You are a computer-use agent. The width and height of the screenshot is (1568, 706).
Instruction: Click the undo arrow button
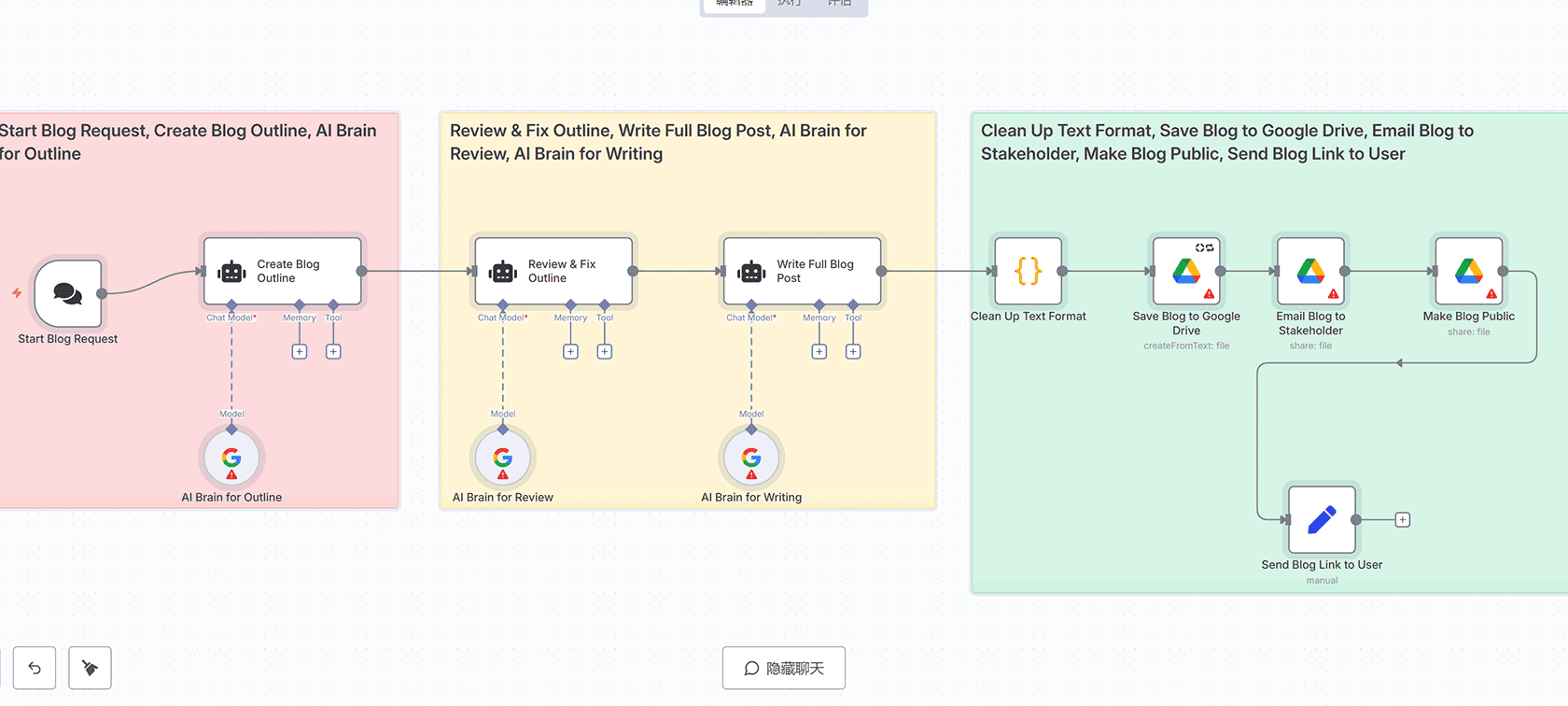pyautogui.click(x=35, y=668)
